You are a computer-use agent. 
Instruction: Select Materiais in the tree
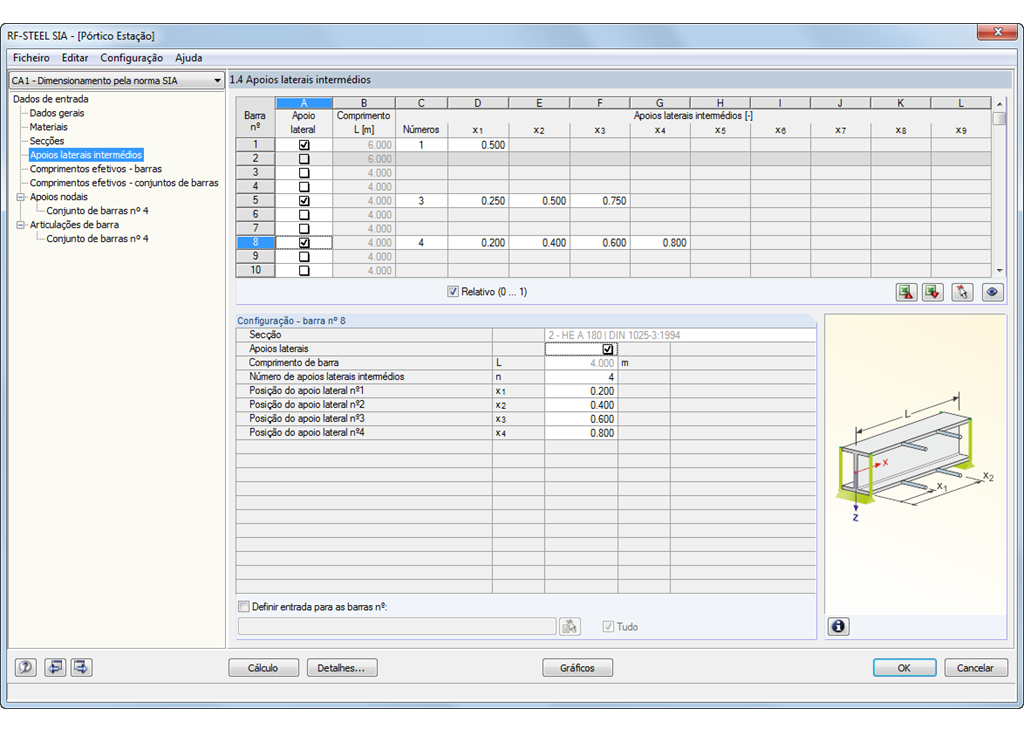48,127
